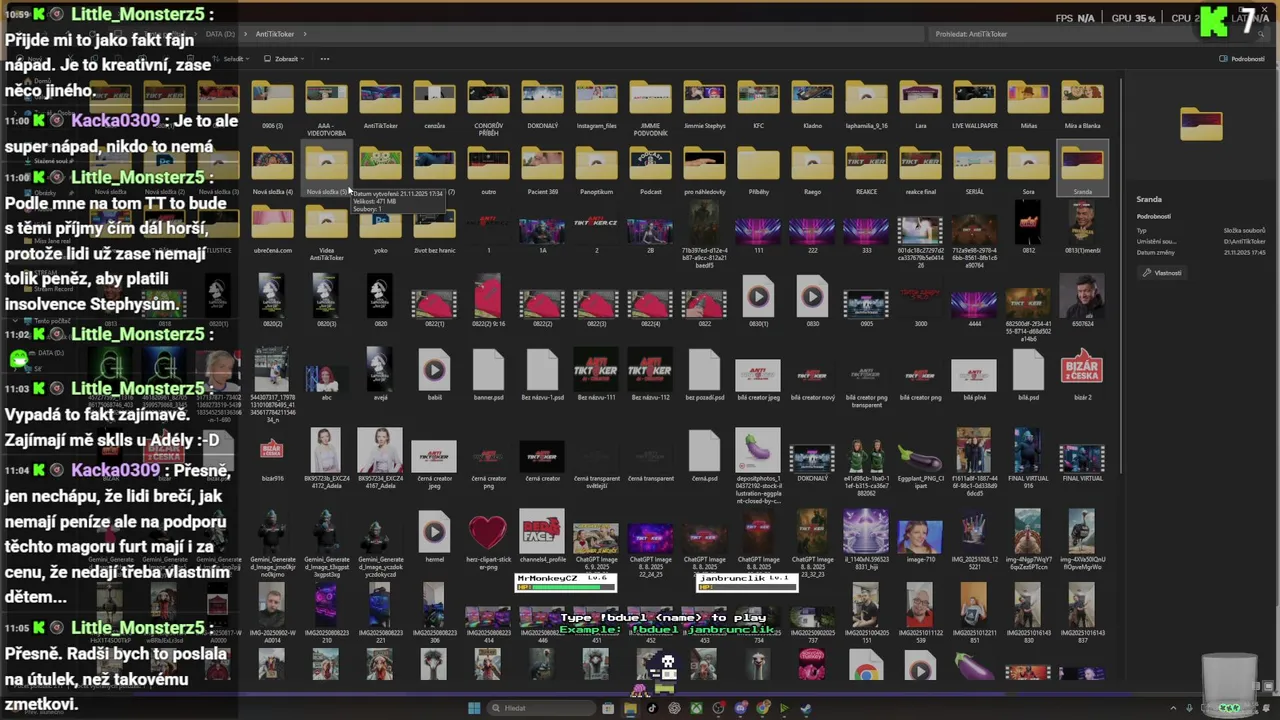This screenshot has width=1280, height=720.
Task: Select the image-710 thumbnail
Action: [920, 538]
